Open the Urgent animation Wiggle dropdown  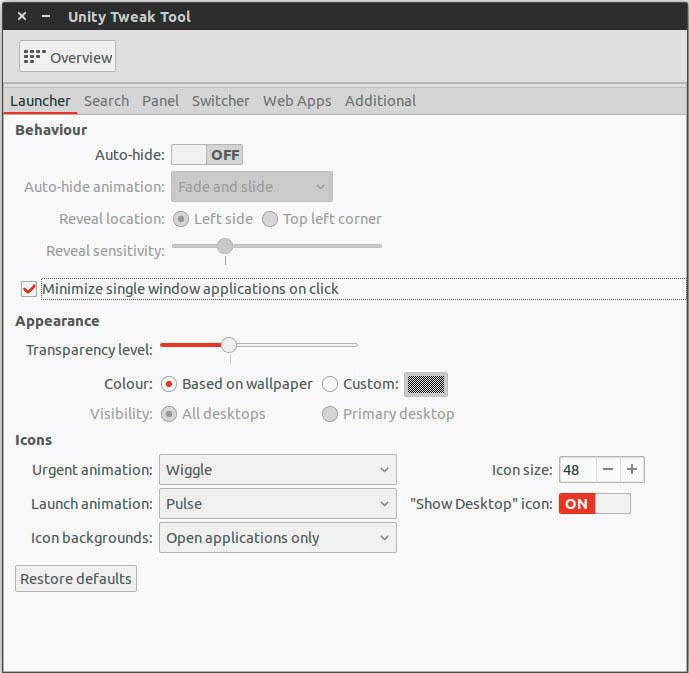[278, 470]
